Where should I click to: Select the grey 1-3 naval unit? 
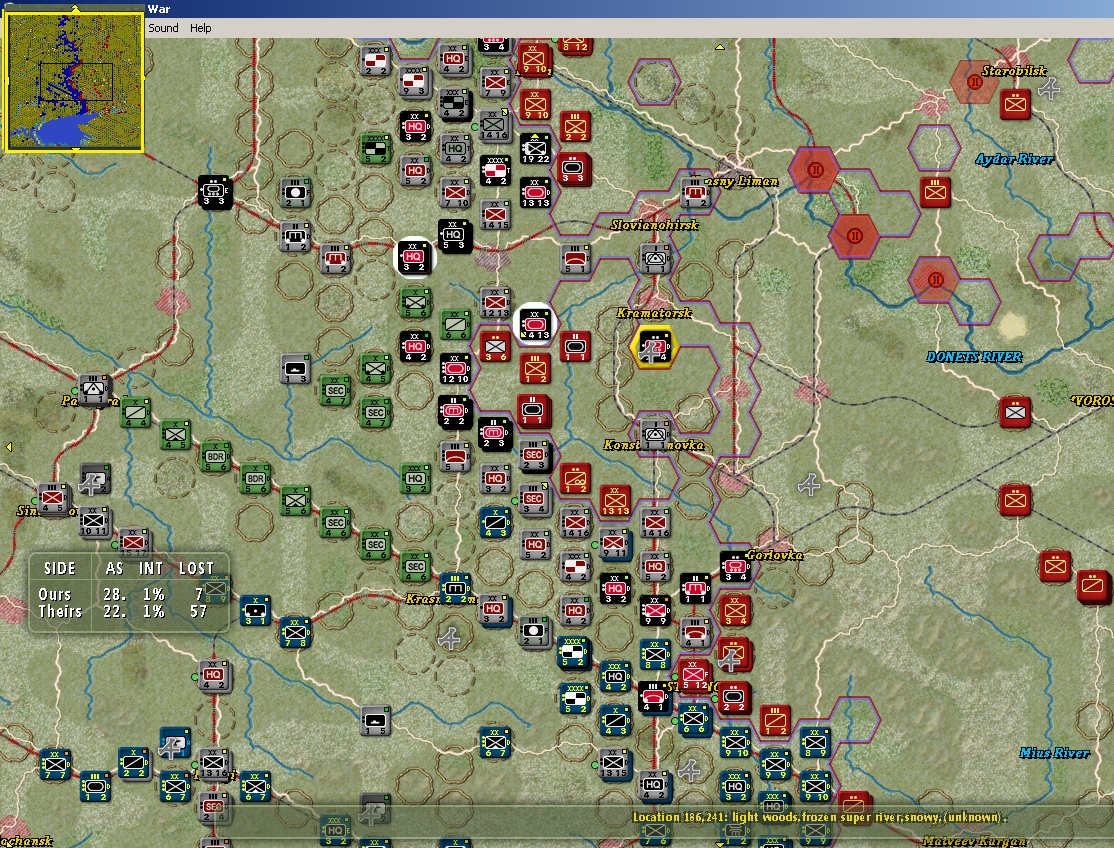[295, 369]
